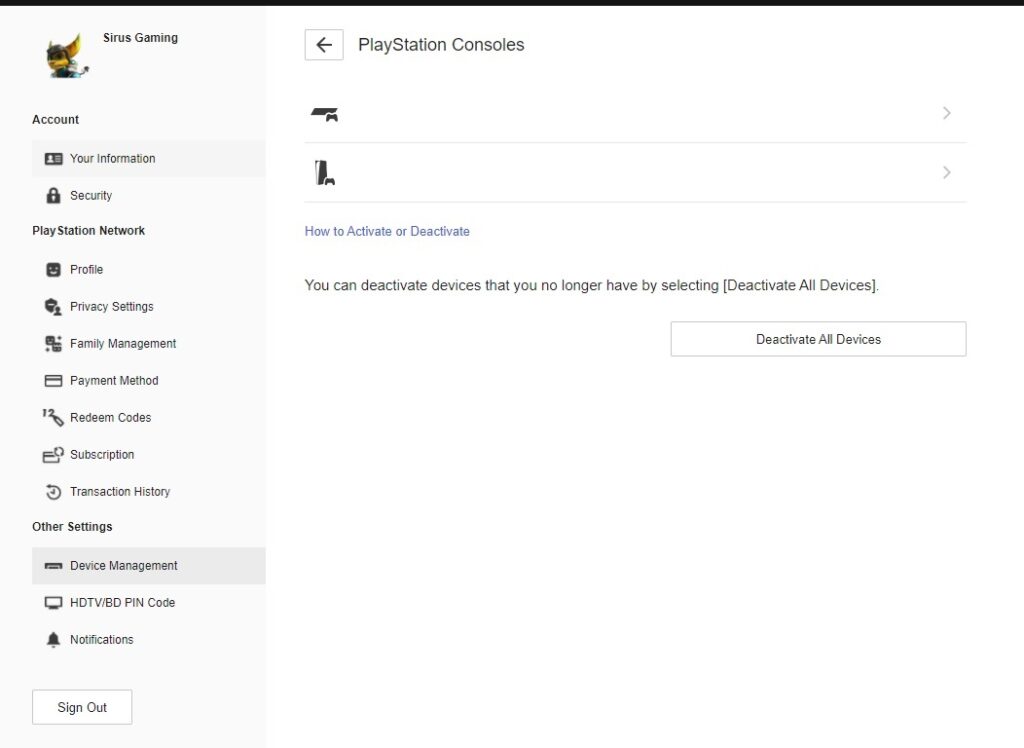The height and width of the screenshot is (748, 1024).
Task: Click the HDTV/BD PIN Code monitor icon
Action: [54, 603]
